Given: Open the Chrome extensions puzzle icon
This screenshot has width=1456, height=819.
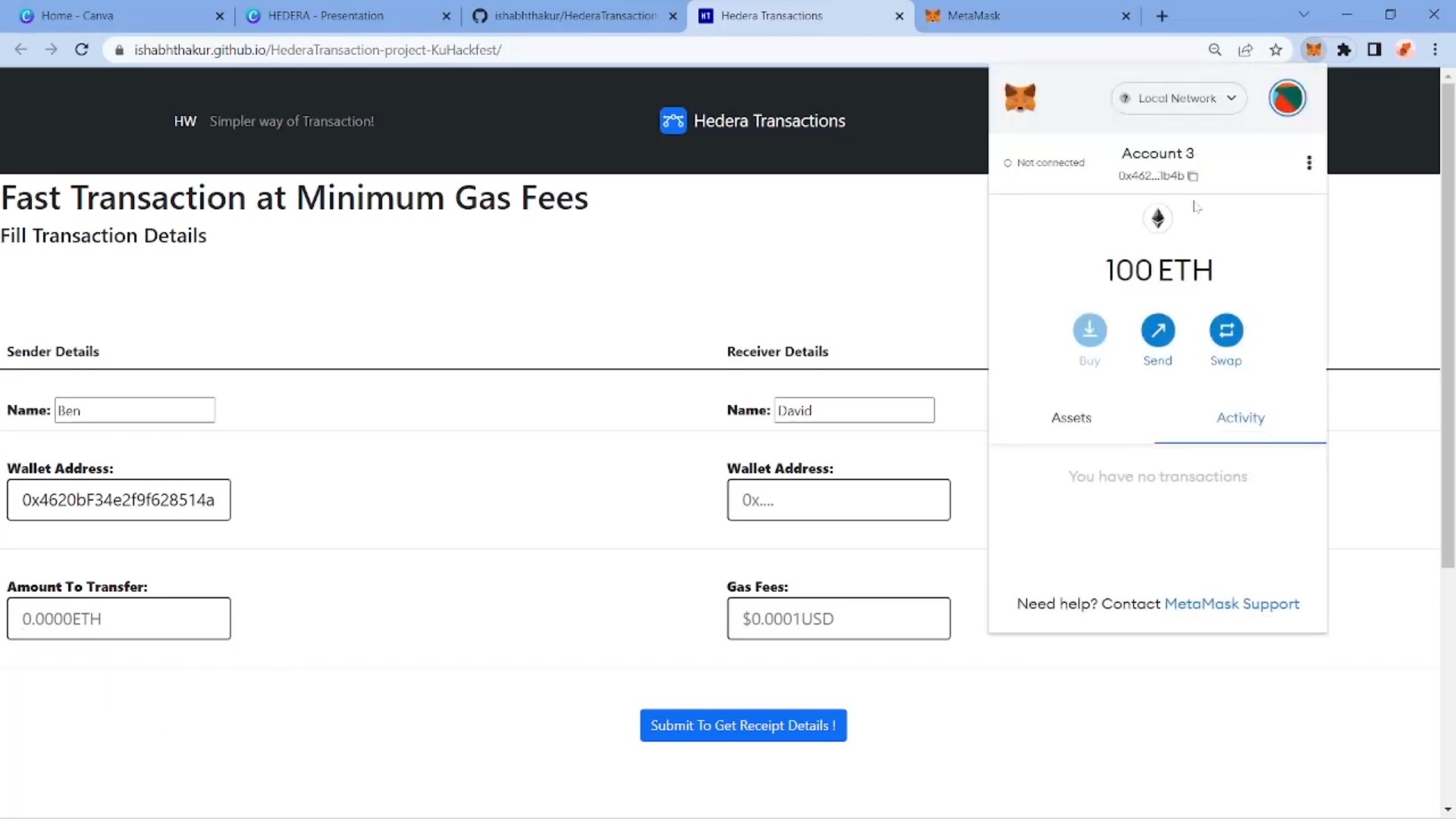Looking at the screenshot, I should 1344,50.
